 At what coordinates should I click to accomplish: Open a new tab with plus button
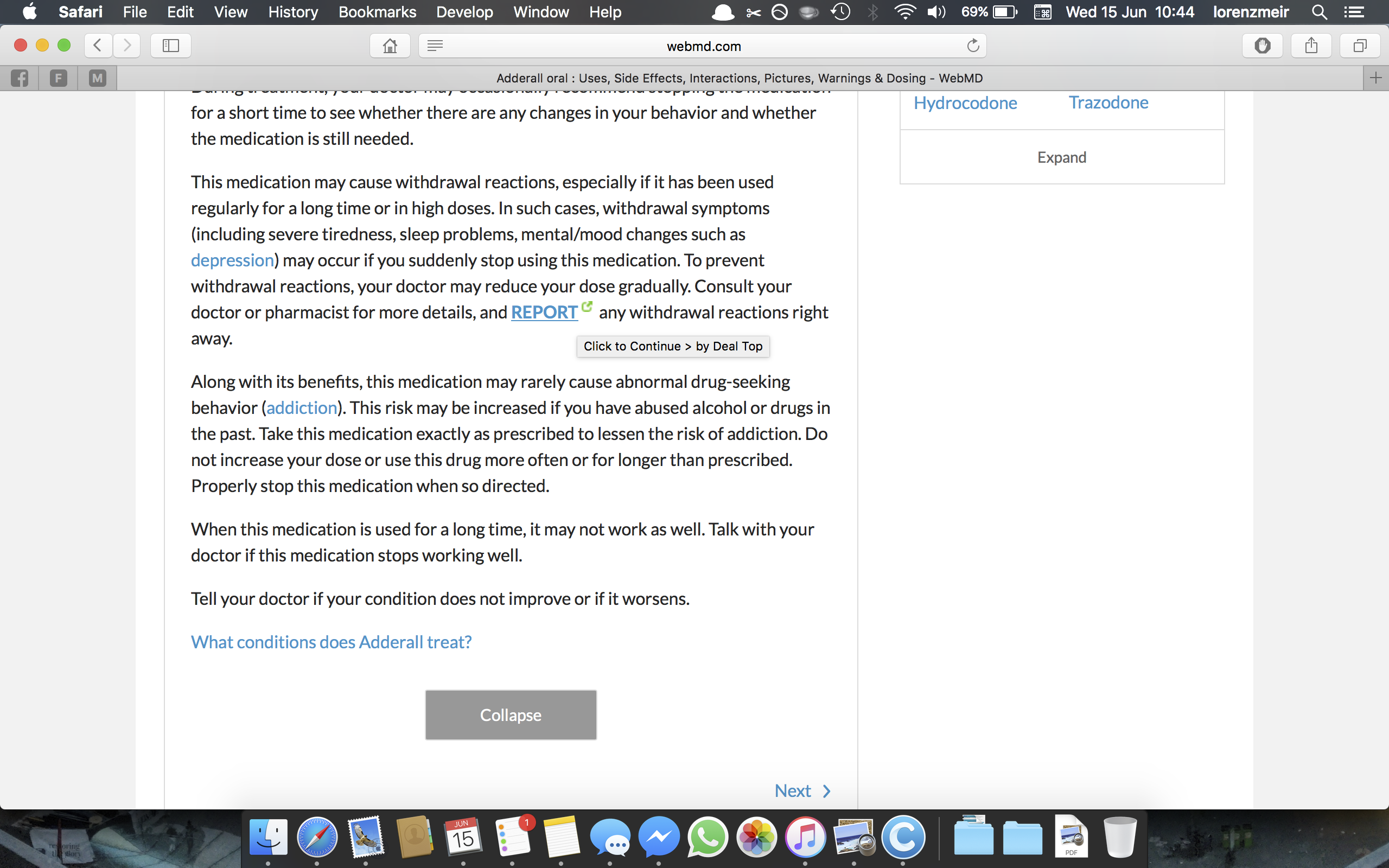pos(1376,78)
